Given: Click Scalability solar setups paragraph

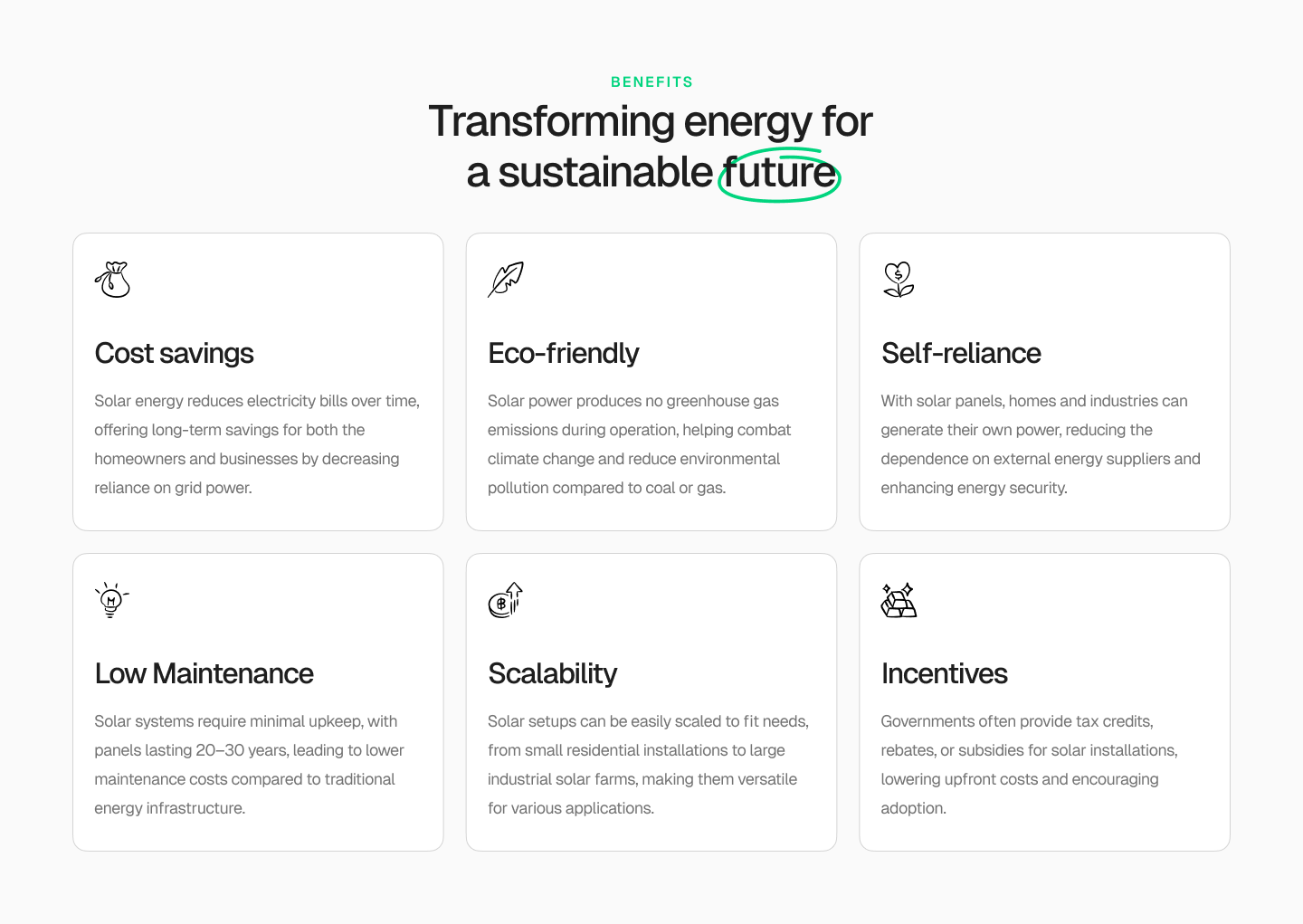Looking at the screenshot, I should click(648, 765).
